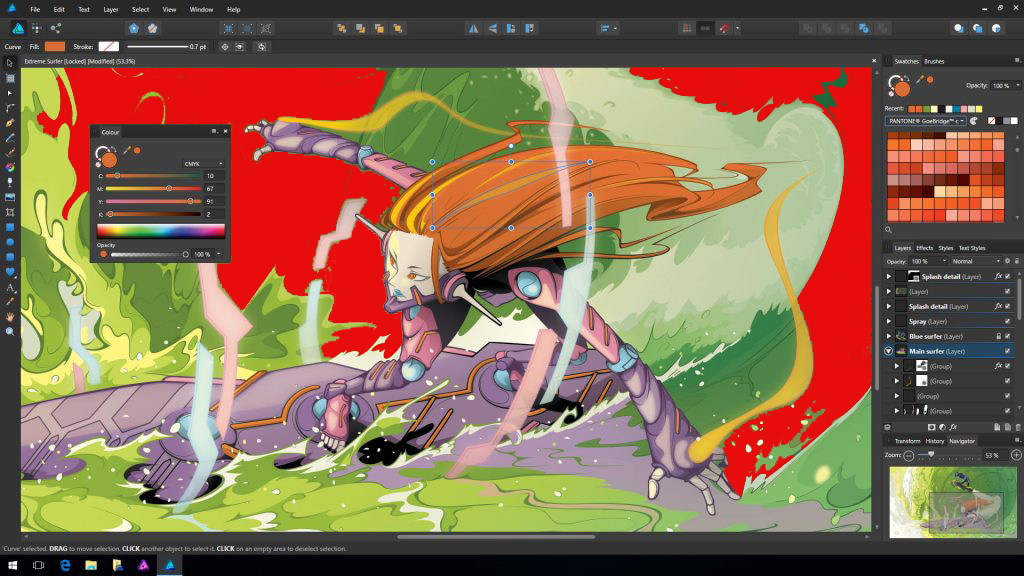Switch to the Effects tab

click(x=924, y=248)
